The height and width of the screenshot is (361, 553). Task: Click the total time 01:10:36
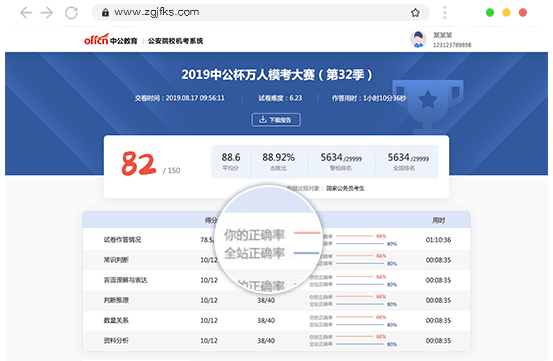point(438,240)
